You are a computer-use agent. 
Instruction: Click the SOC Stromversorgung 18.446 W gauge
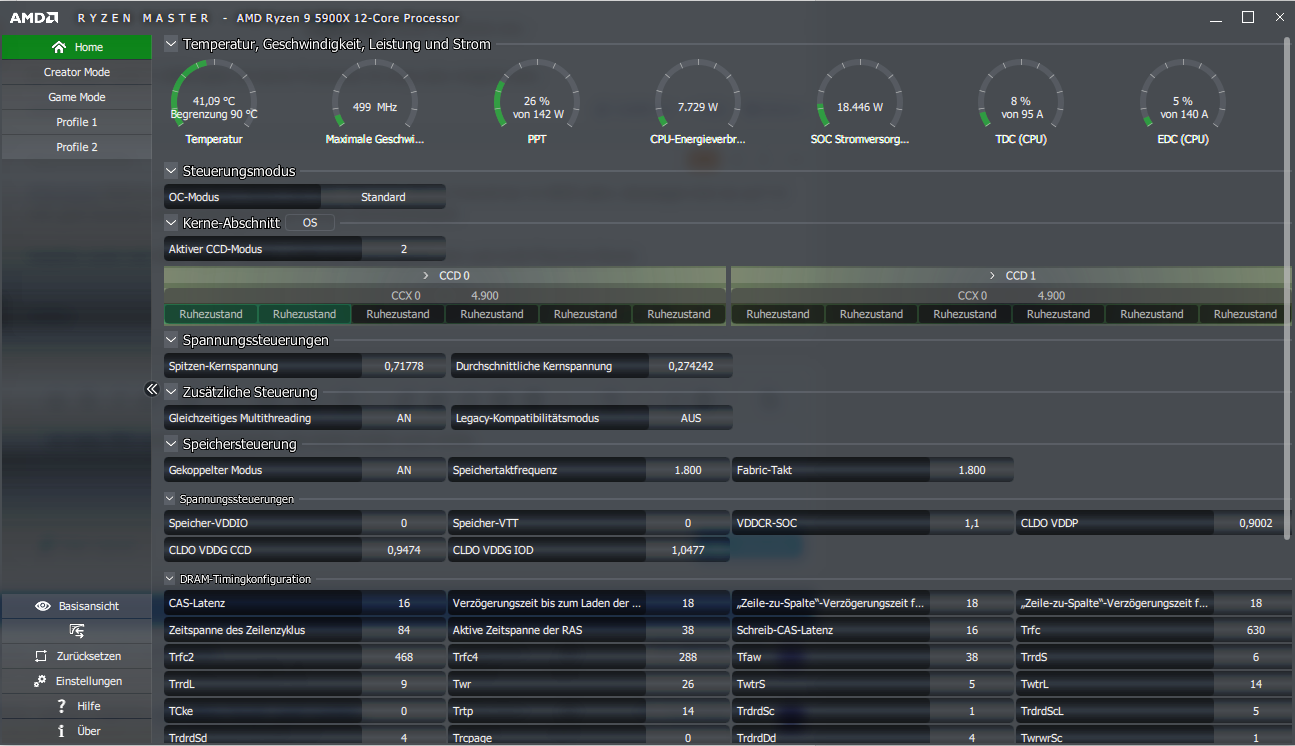click(x=860, y=103)
